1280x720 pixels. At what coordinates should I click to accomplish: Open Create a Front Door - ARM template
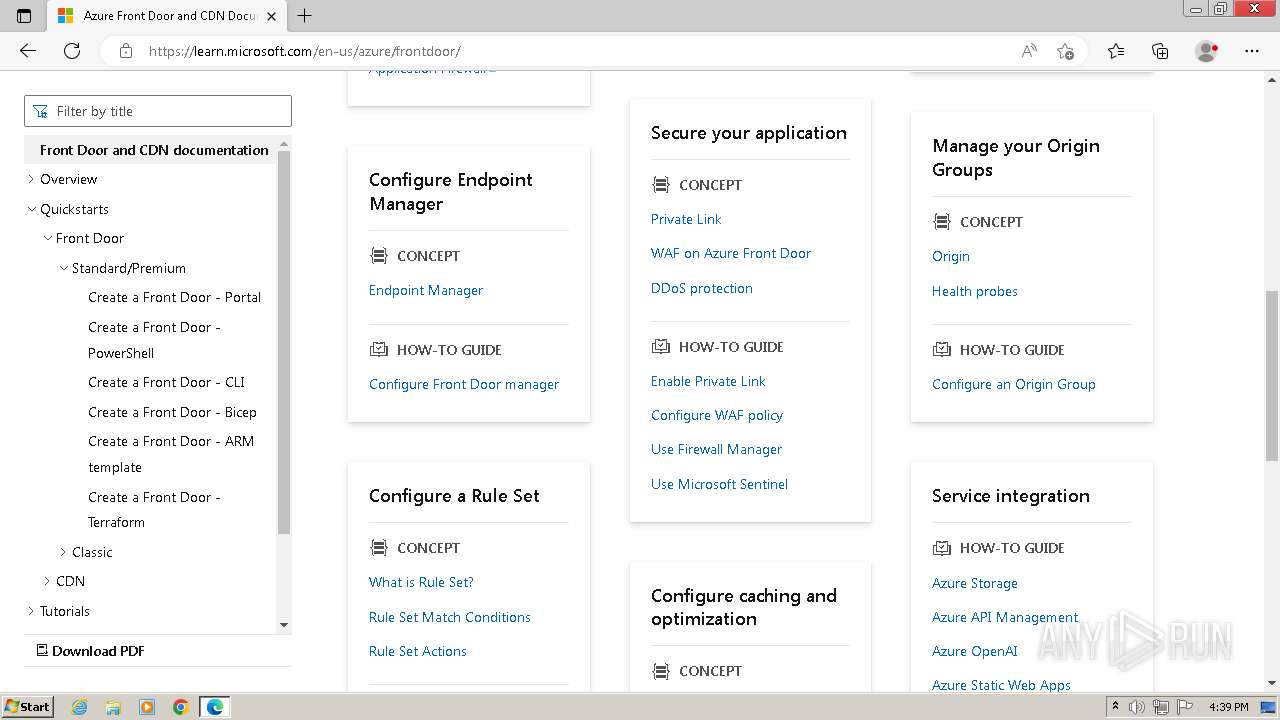(171, 454)
